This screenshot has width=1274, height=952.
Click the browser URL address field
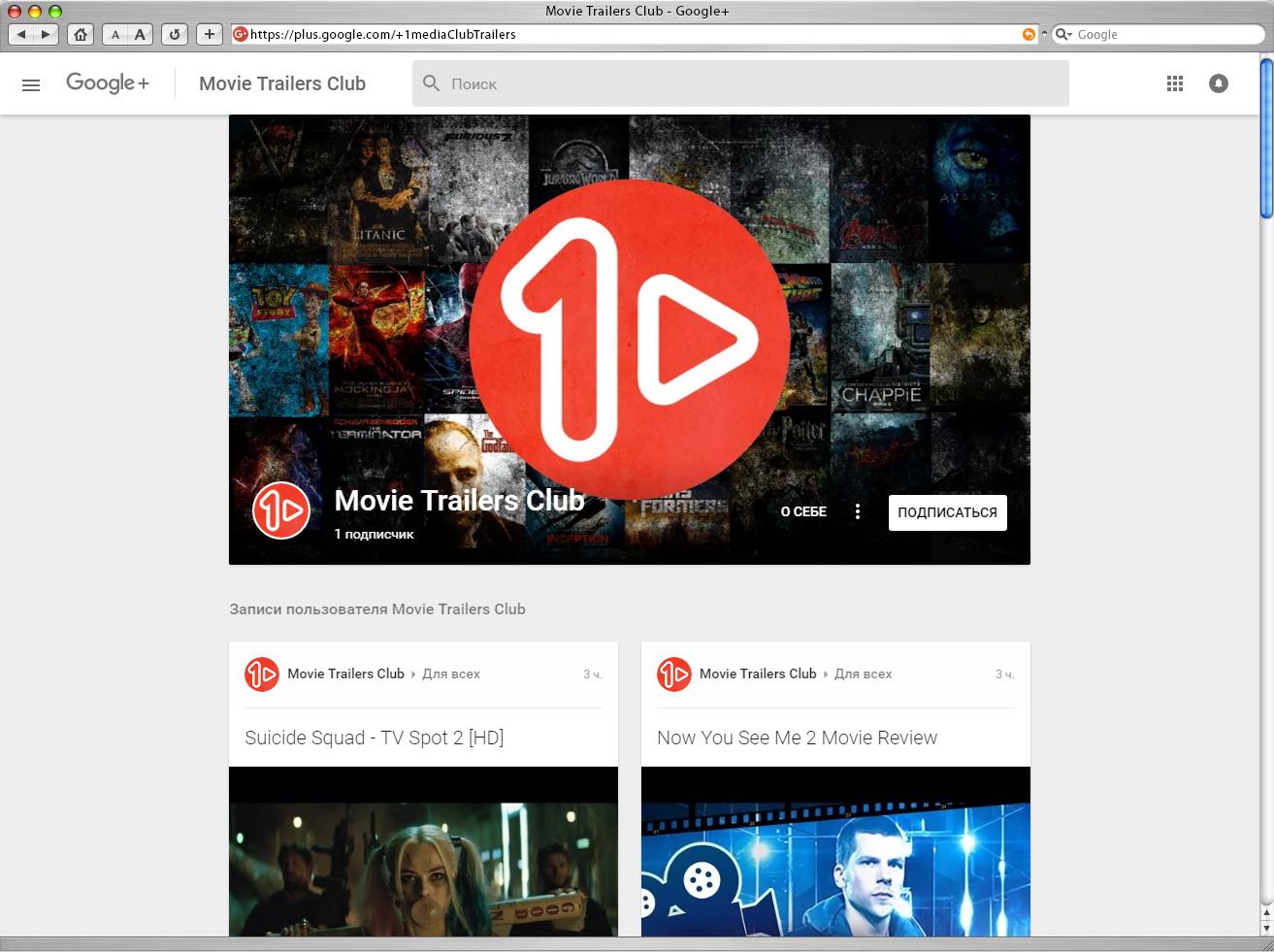[634, 34]
